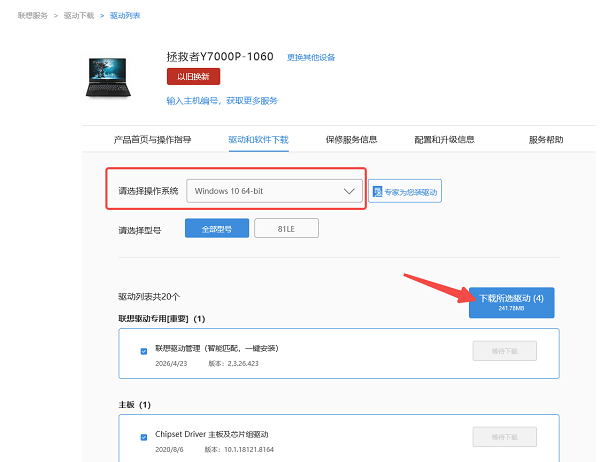
Task: Click the red 以旧换新 button
Action: (x=193, y=77)
